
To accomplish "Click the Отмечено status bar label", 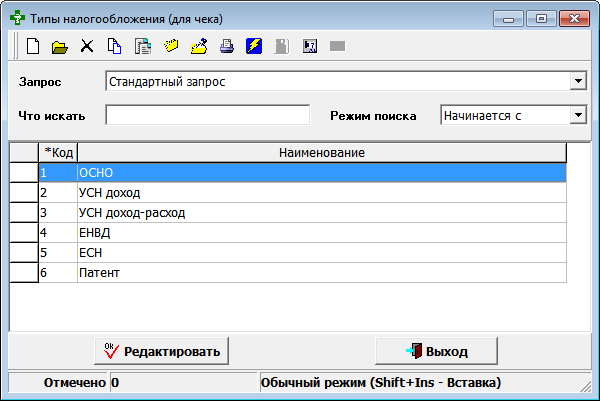I will pyautogui.click(x=75, y=382).
